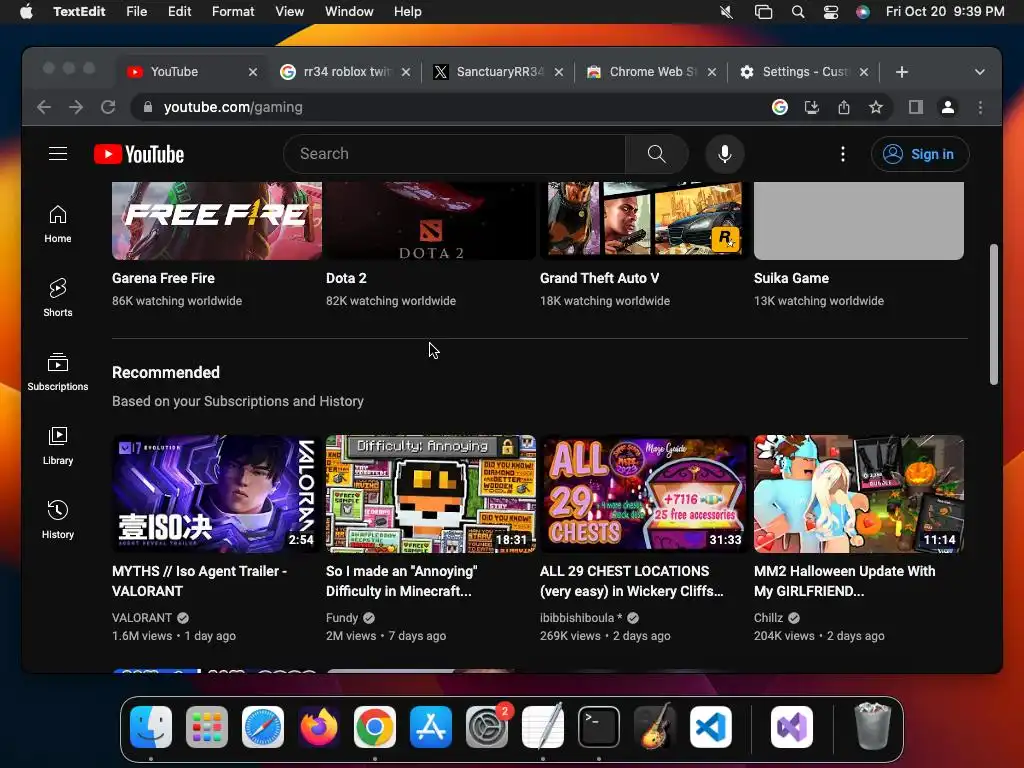This screenshot has width=1024, height=768.
Task: Click the address bar URL
Action: click(x=233, y=107)
